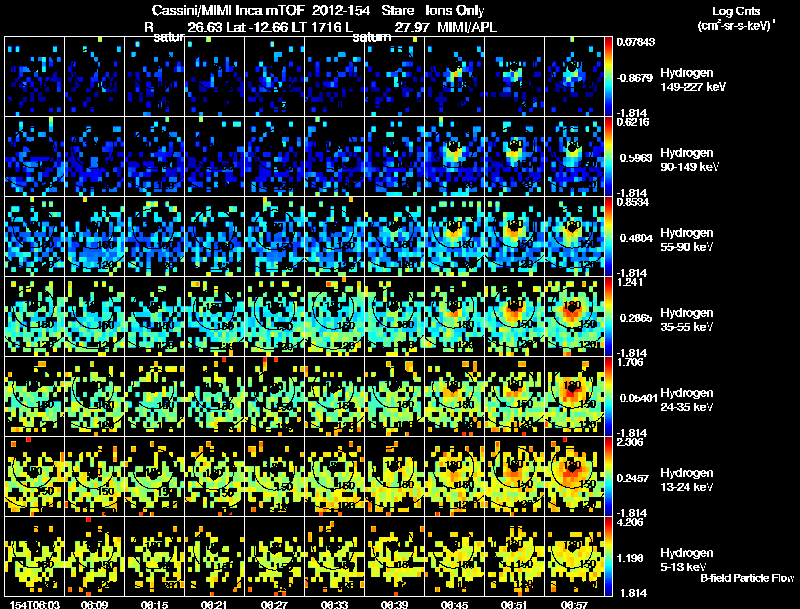
Task: Click the Hydrogen 90-149 keV color bar
Action: [x=608, y=157]
